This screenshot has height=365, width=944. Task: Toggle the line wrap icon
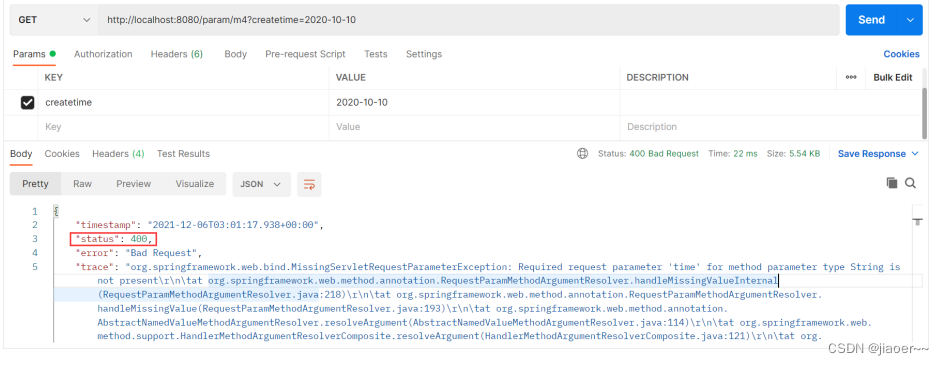(309, 184)
